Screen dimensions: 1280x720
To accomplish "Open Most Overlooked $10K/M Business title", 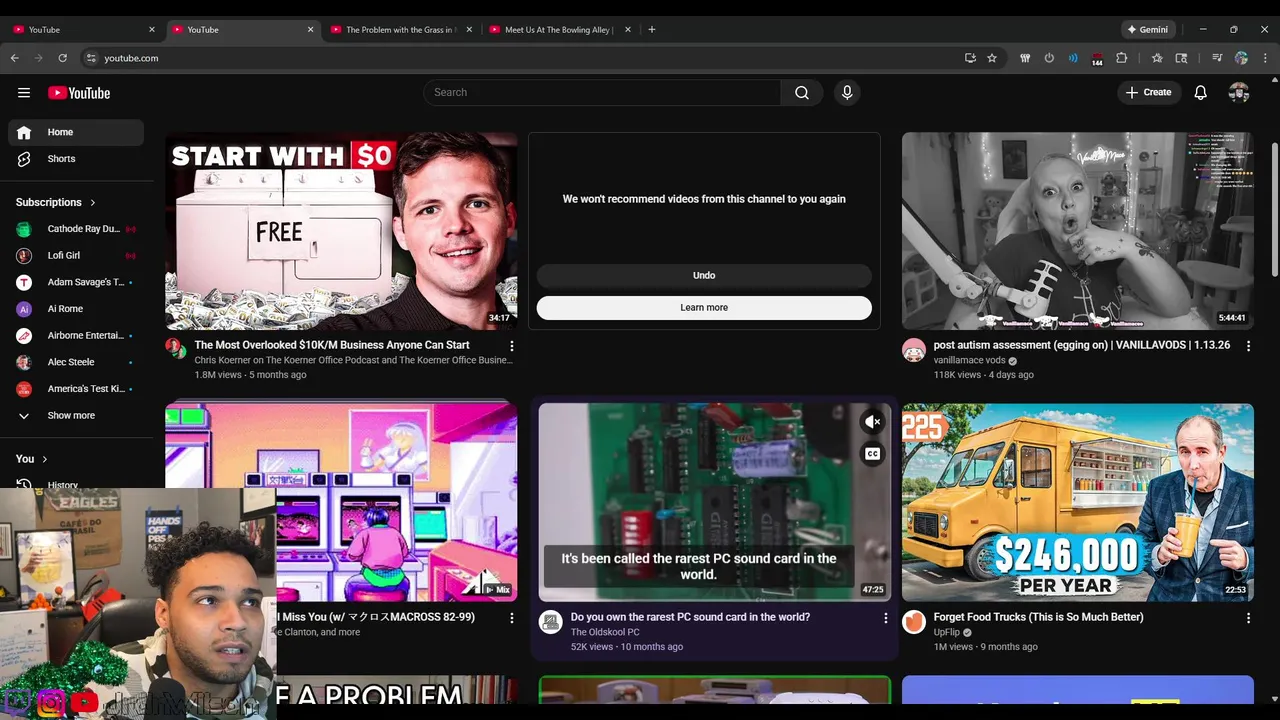I will coord(332,345).
